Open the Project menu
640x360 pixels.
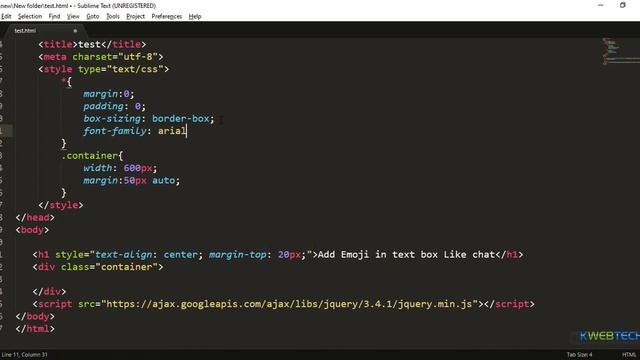(136, 16)
